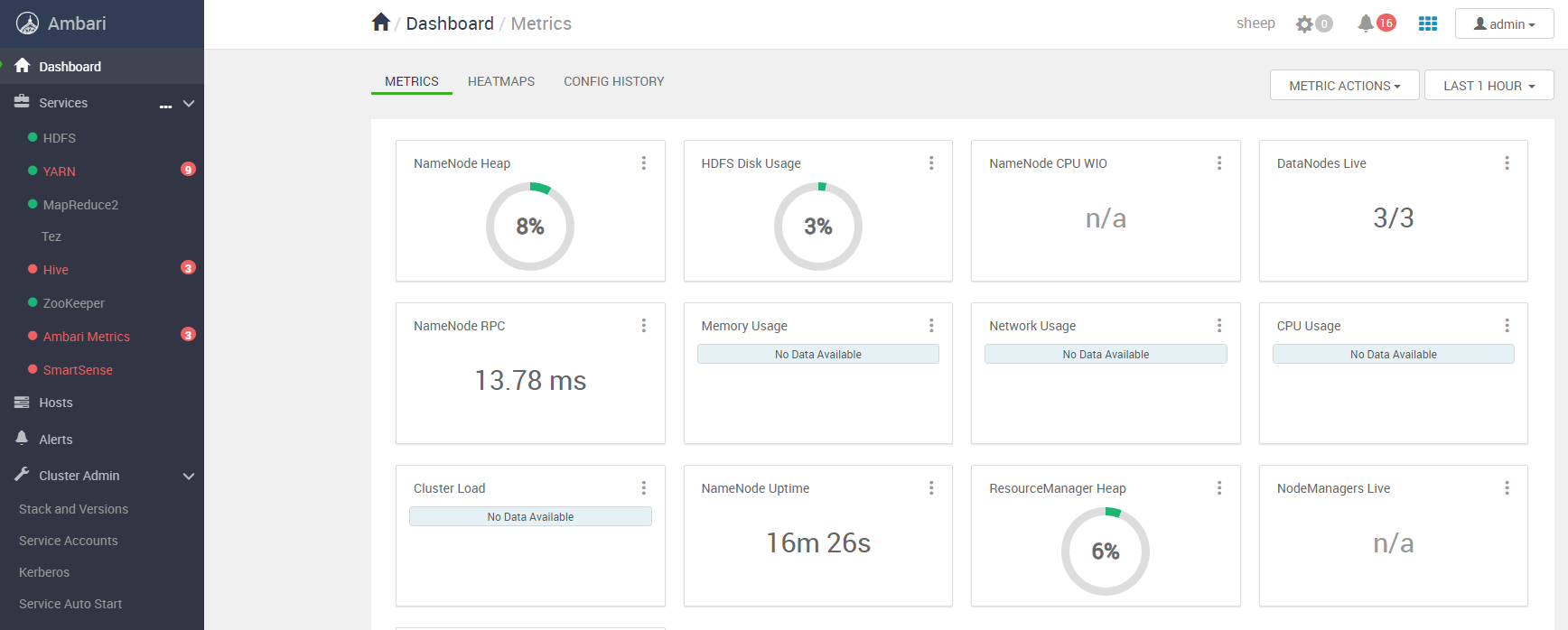Open NodeManagers Live widget menu
The width and height of the screenshot is (1568, 630).
click(x=1507, y=488)
